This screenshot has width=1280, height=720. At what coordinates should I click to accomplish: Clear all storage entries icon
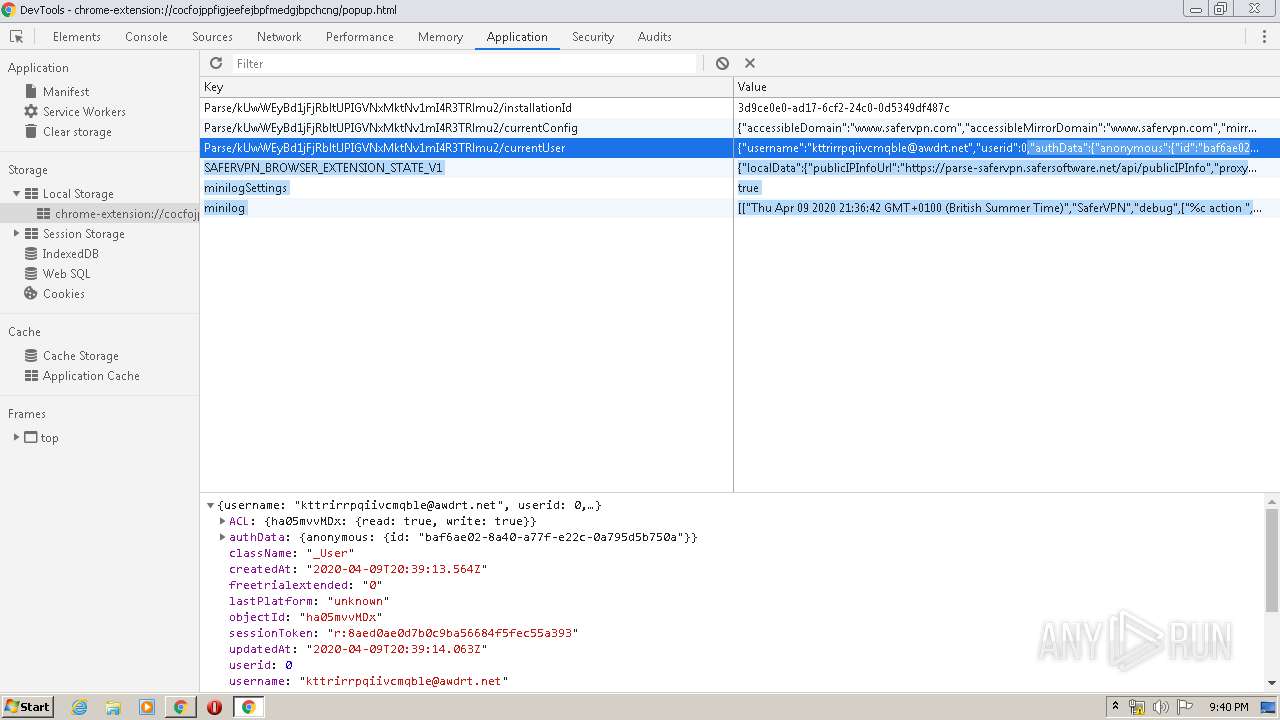coord(722,63)
